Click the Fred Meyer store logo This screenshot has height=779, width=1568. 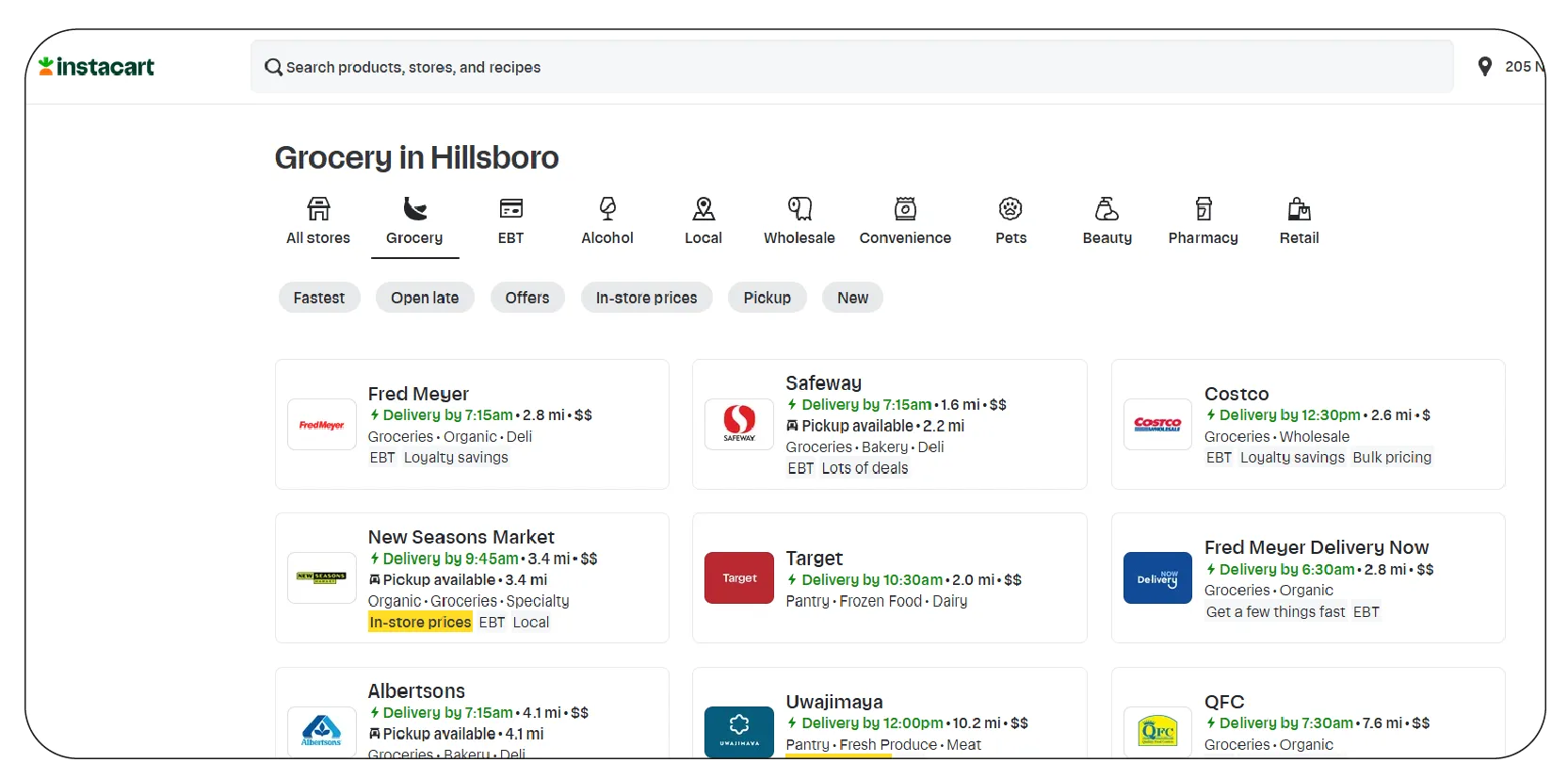(321, 425)
